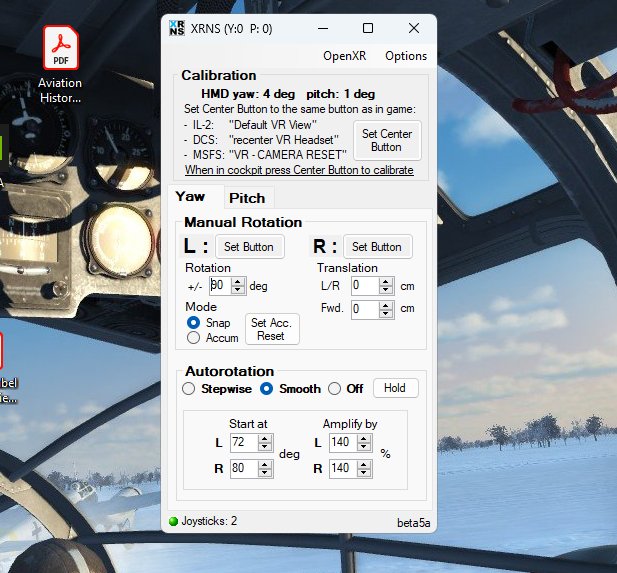Minimize the XRNS window
This screenshot has width=617, height=573.
[x=323, y=28]
